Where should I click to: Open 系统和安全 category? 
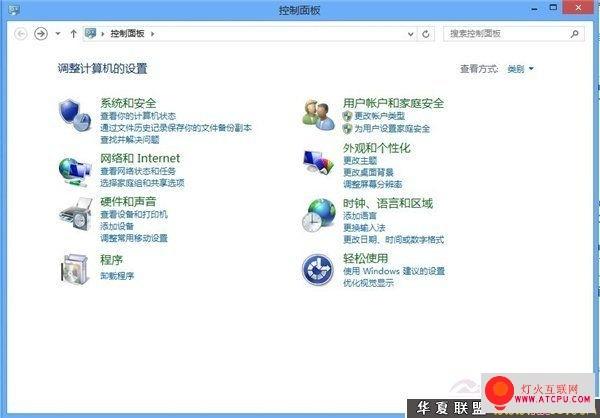coord(128,103)
